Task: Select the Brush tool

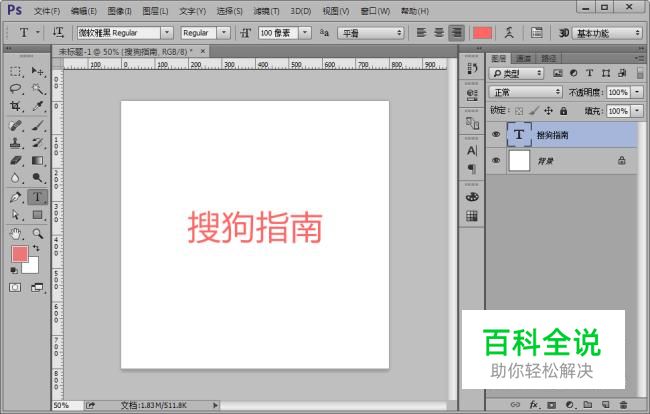Action: (38, 125)
